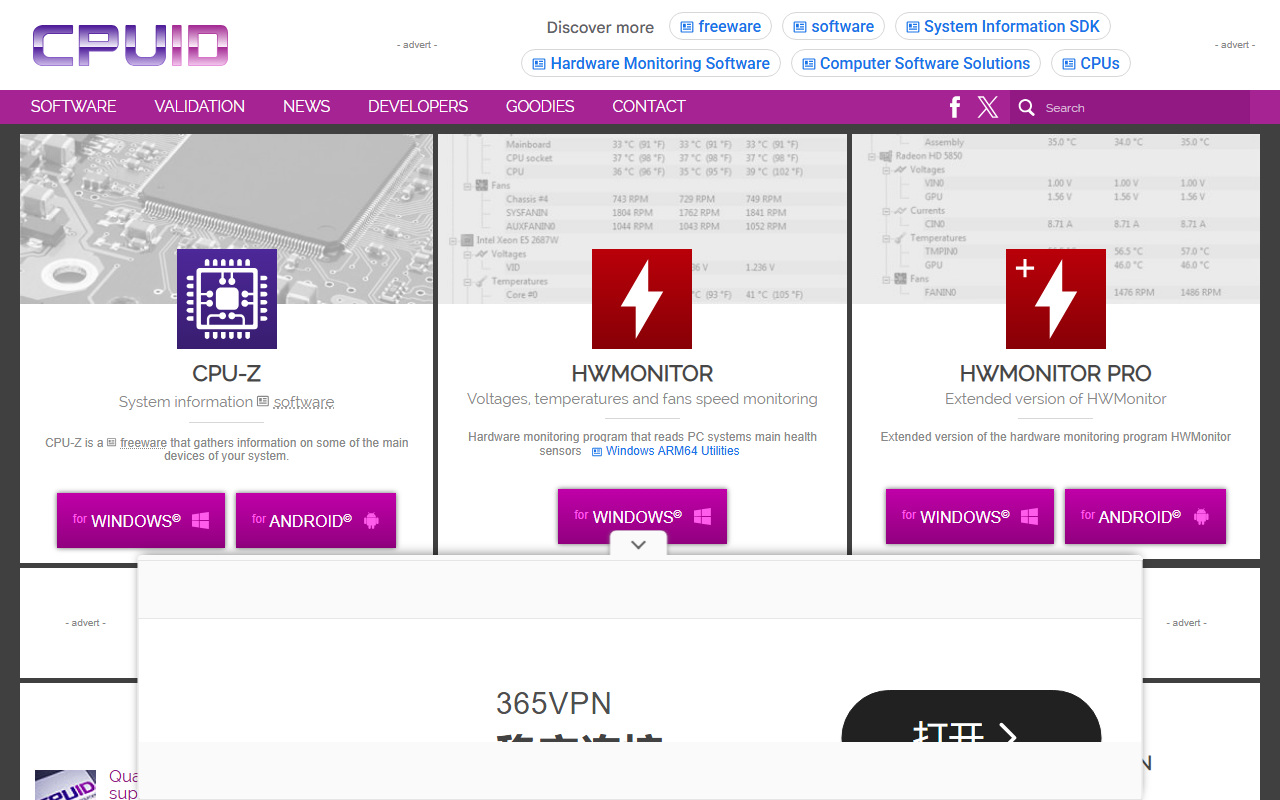The image size is (1280, 800).
Task: Open the GOODIES menu
Action: [540, 107]
